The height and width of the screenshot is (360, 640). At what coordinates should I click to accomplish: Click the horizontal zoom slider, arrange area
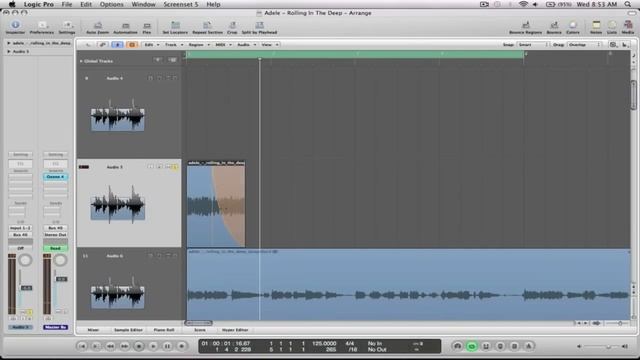click(x=618, y=323)
